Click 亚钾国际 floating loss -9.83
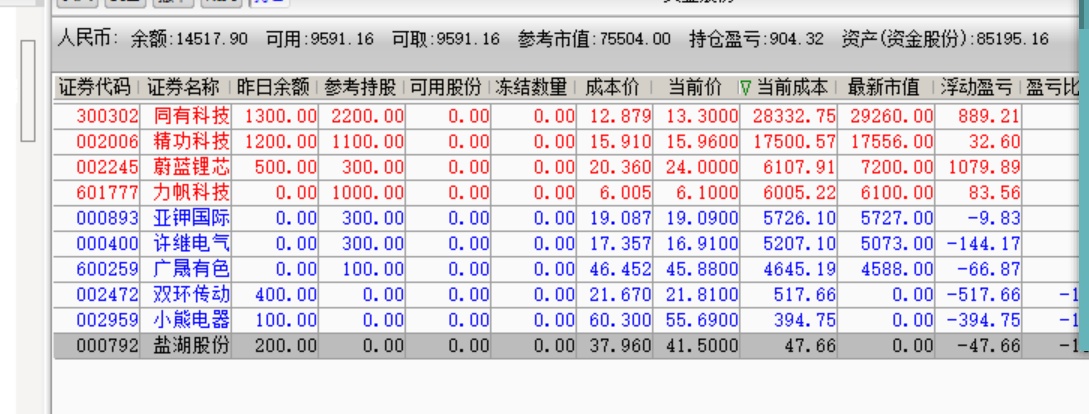This screenshot has width=1089, height=414. (994, 218)
